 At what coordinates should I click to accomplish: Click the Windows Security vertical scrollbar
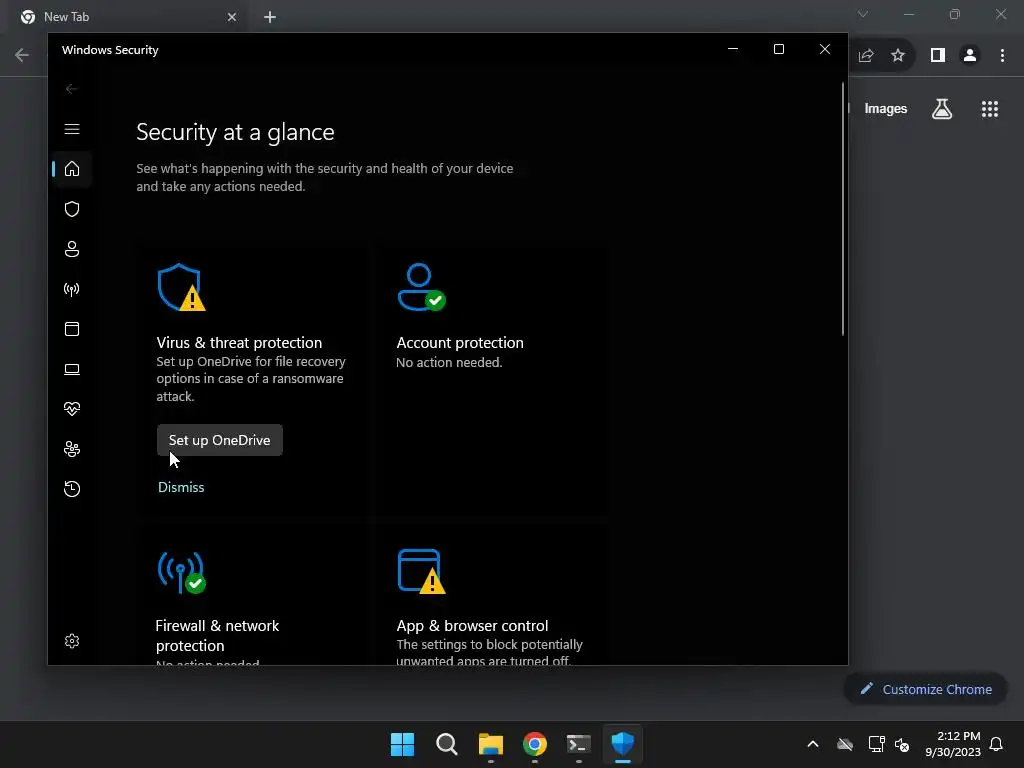coord(843,209)
